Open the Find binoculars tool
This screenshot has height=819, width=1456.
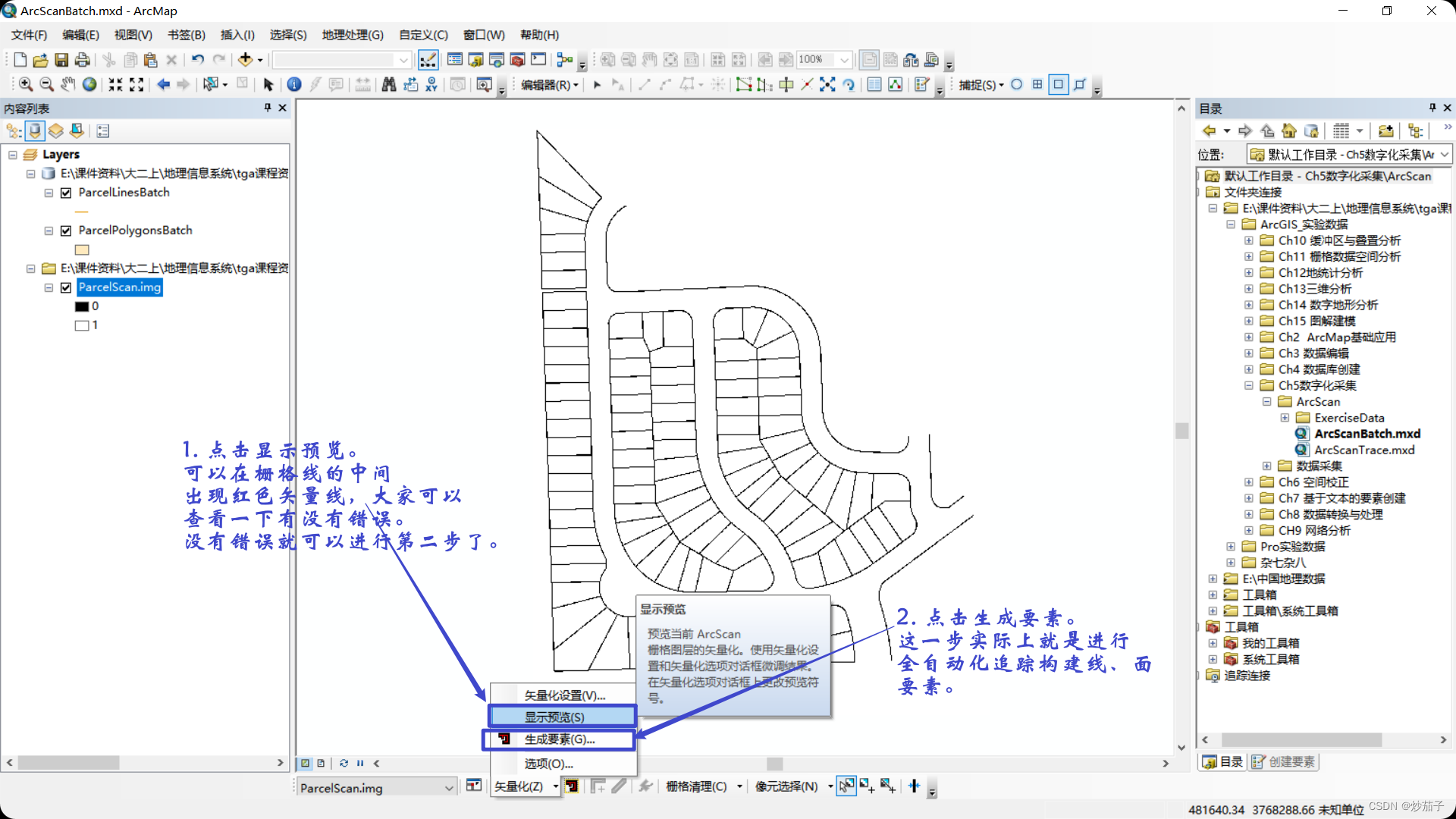[x=389, y=84]
